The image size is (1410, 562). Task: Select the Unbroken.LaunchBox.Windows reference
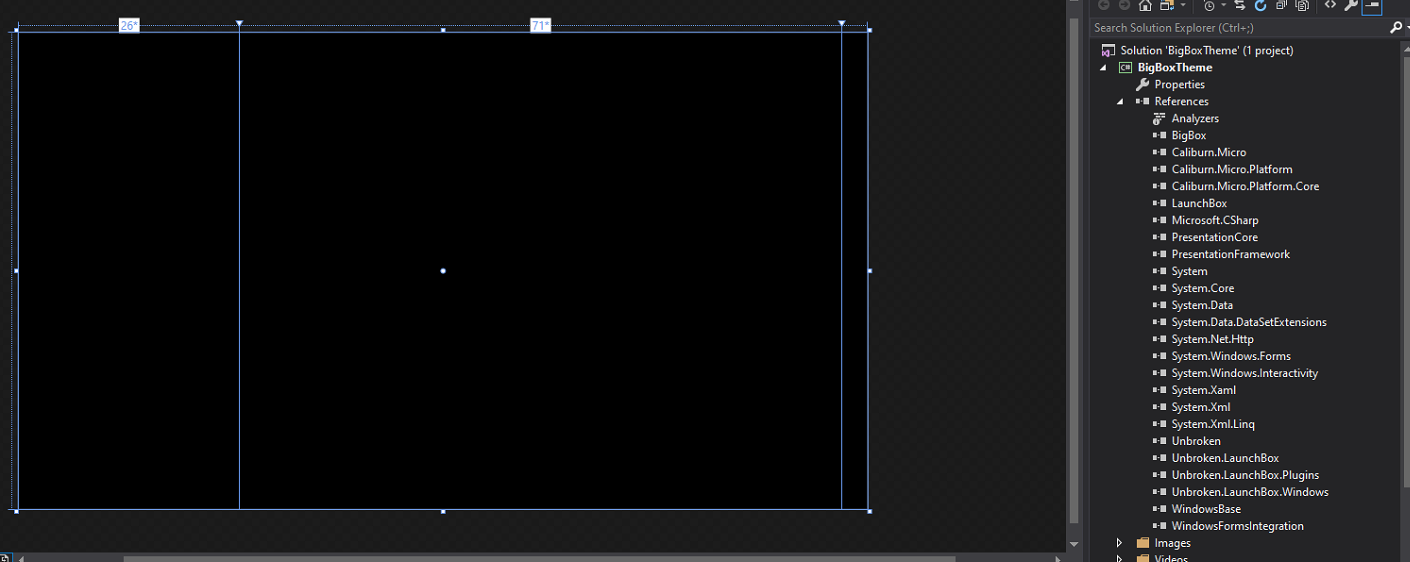(1250, 493)
